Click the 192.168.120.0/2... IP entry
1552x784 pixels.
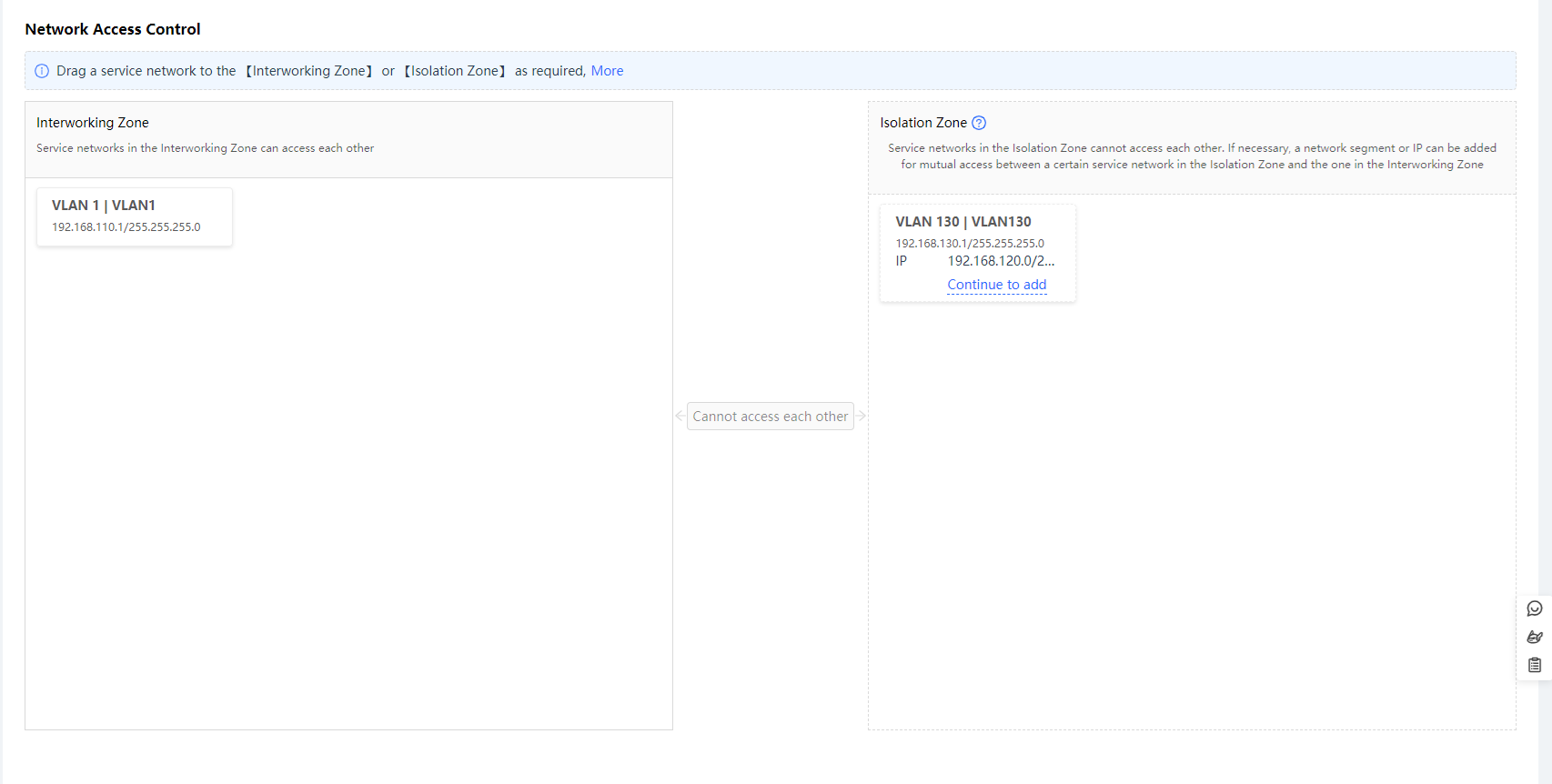click(1001, 261)
